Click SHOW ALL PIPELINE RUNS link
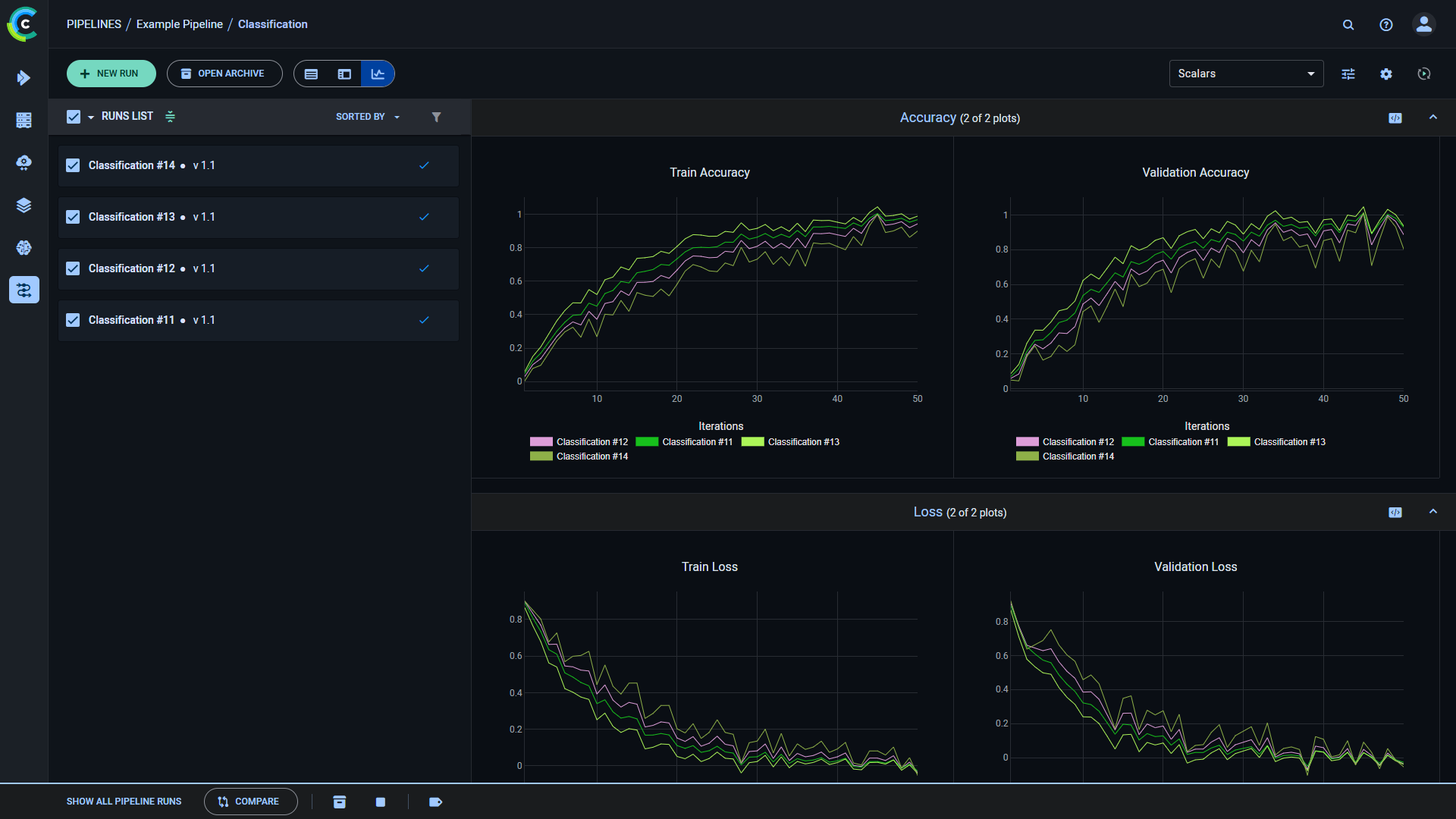 (124, 802)
